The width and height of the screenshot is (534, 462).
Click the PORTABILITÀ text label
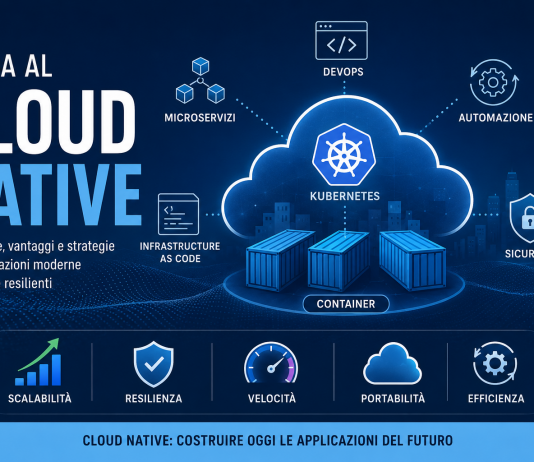click(393, 398)
